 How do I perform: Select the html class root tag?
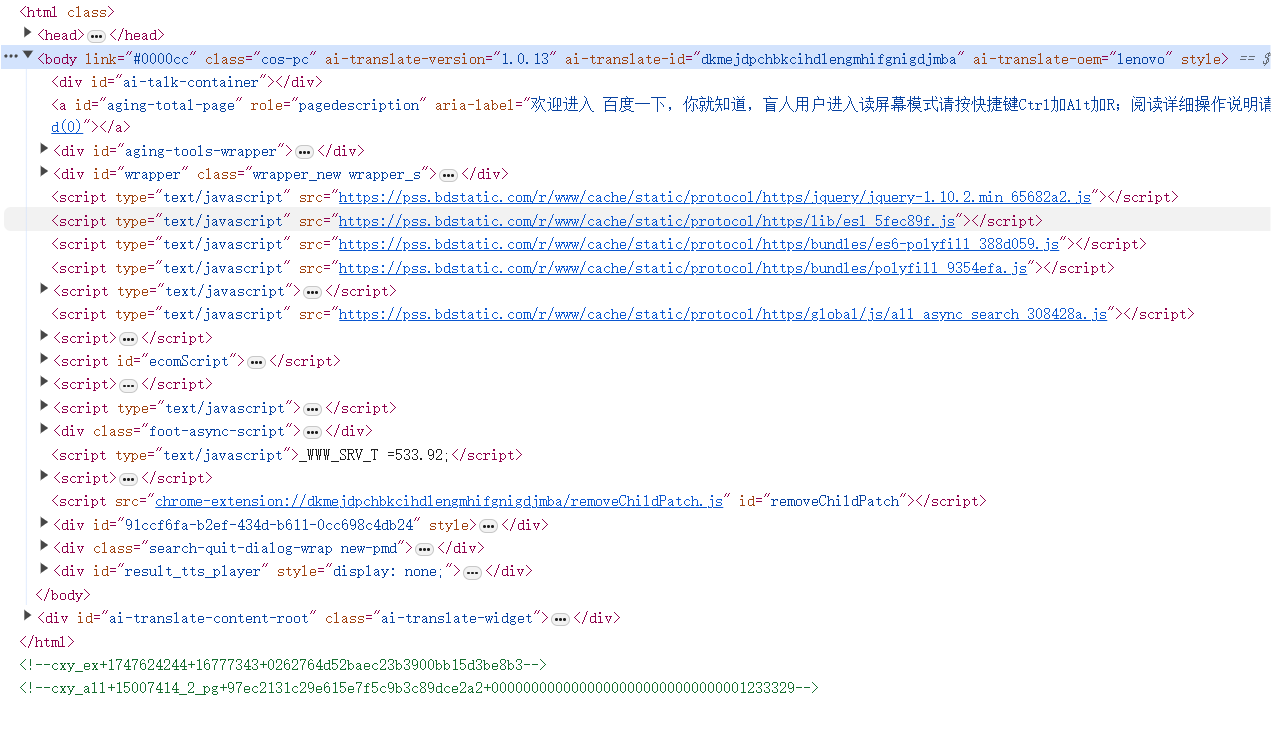[x=67, y=13]
